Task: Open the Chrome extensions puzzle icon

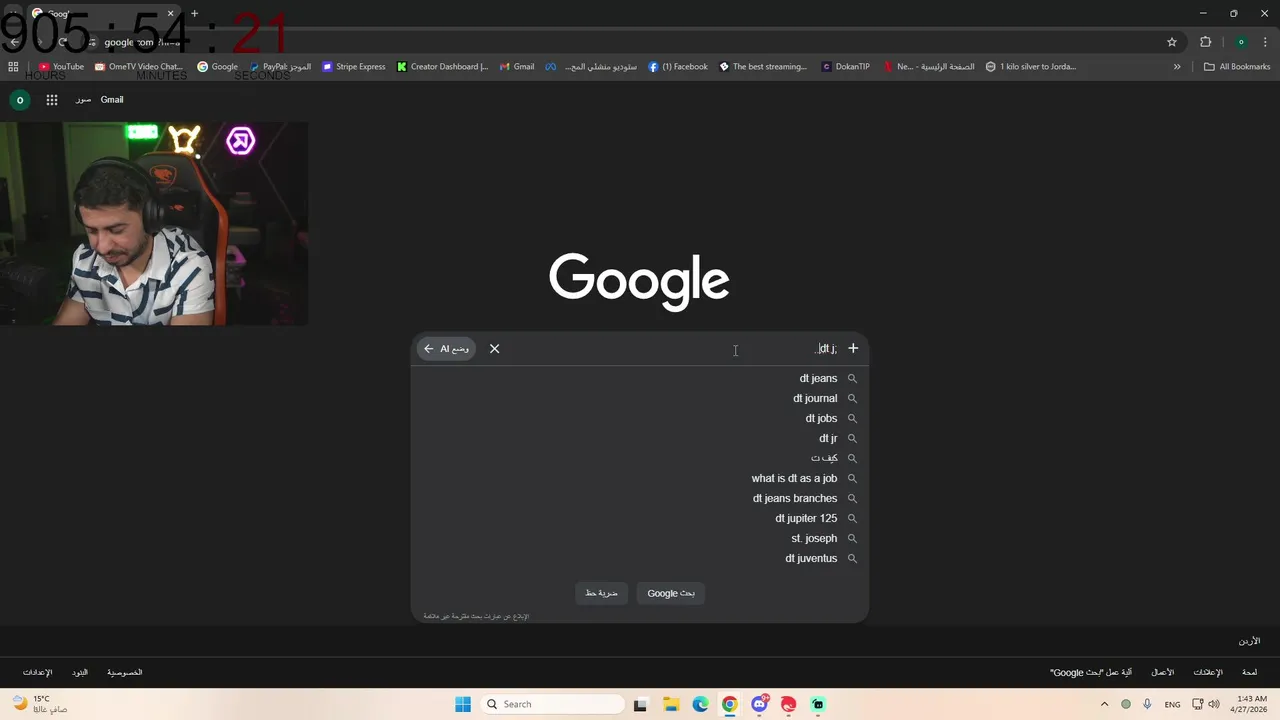Action: coord(1205,42)
